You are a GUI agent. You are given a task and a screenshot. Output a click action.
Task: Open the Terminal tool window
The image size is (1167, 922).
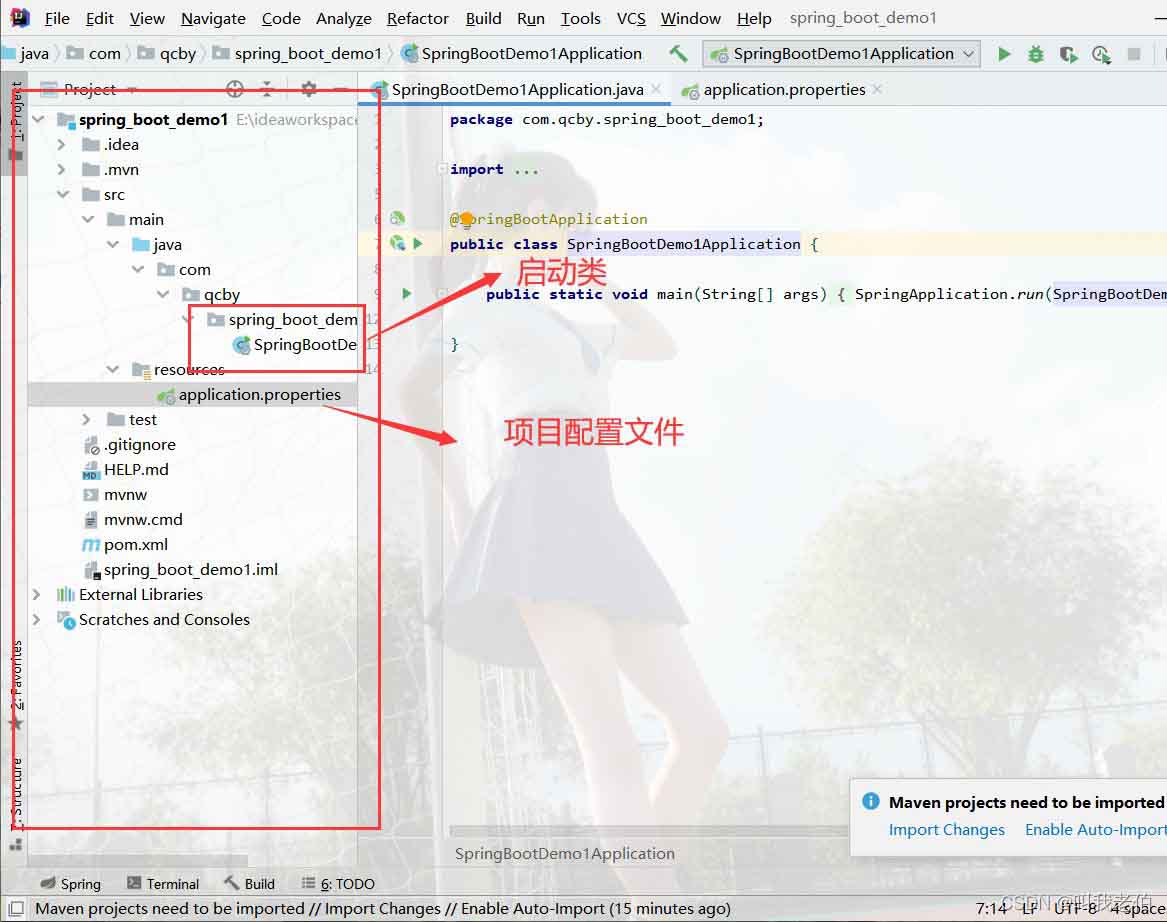click(x=163, y=883)
